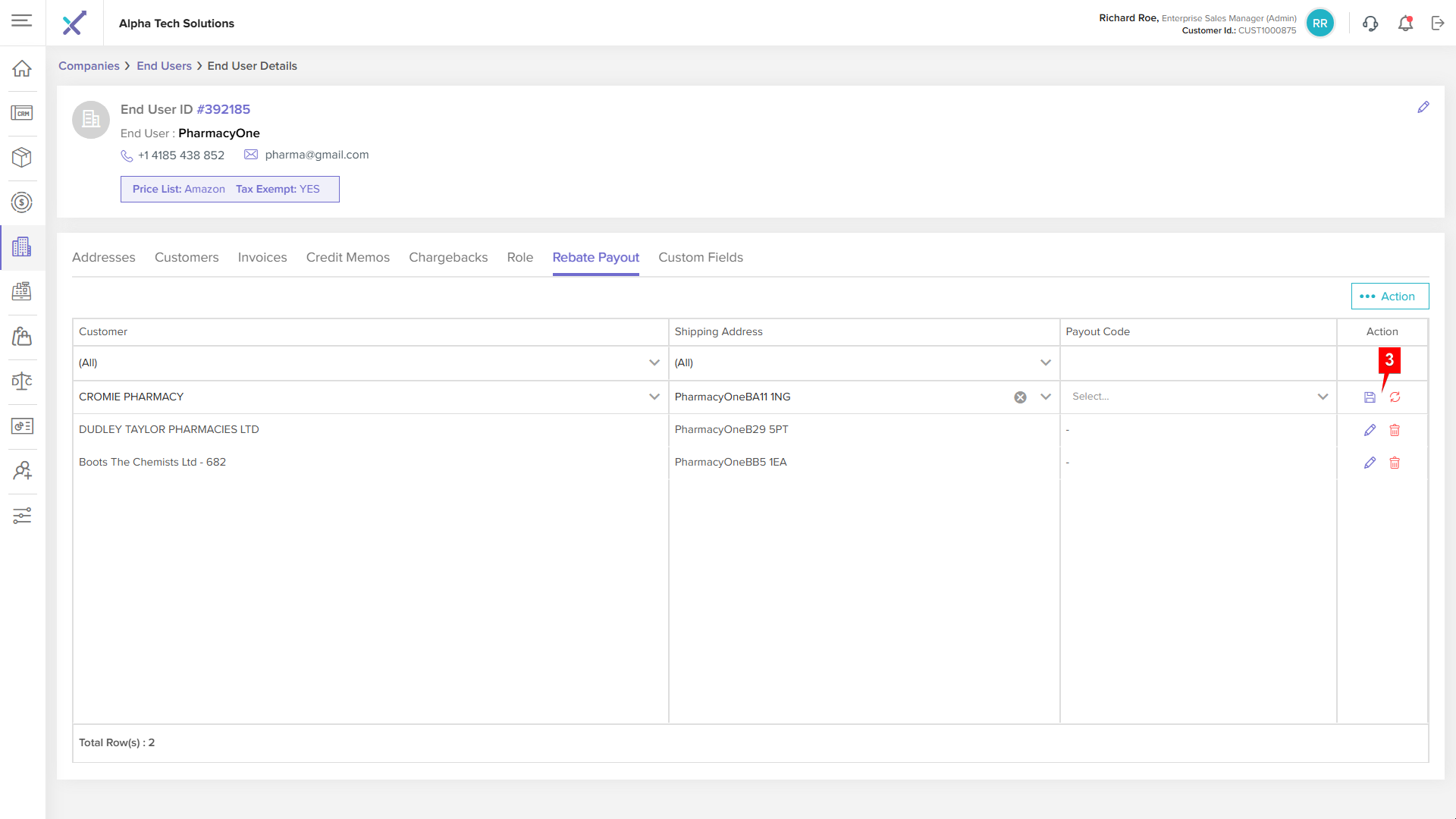The image size is (1456, 819).
Task: Click the home icon in sidebar
Action: point(22,68)
